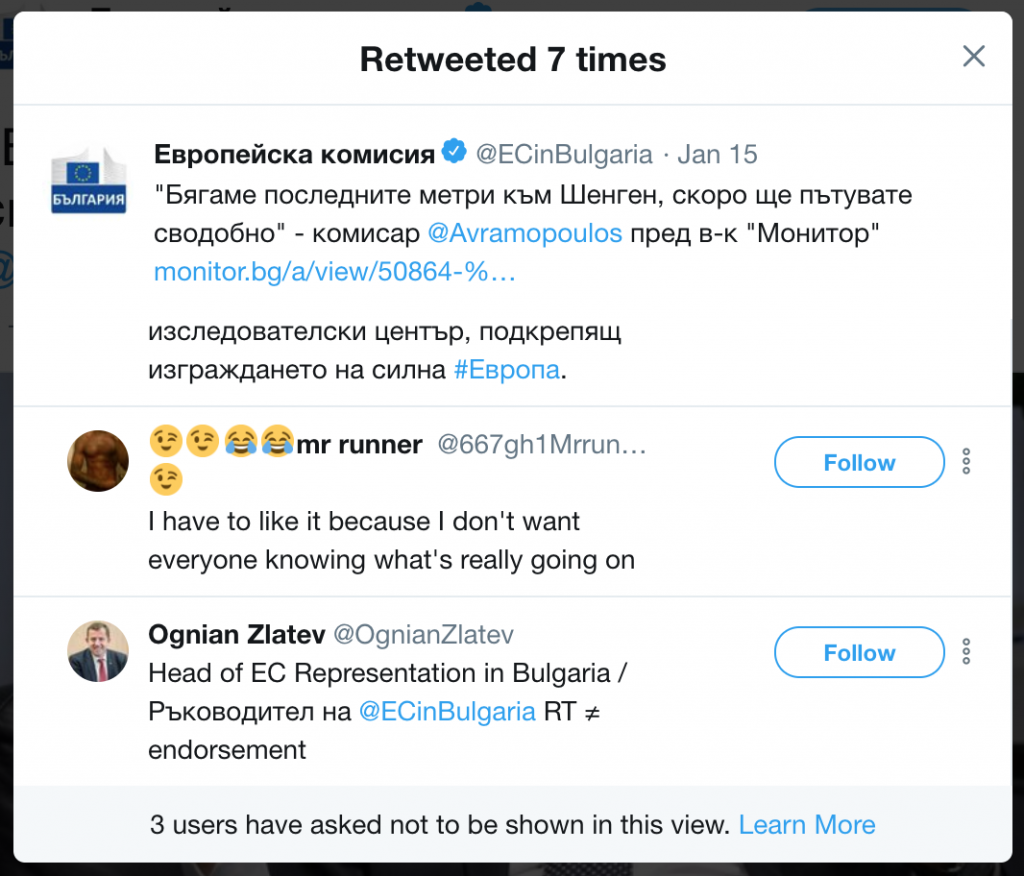Click the Ognian Zlatev display name
The image size is (1024, 876).
[234, 634]
